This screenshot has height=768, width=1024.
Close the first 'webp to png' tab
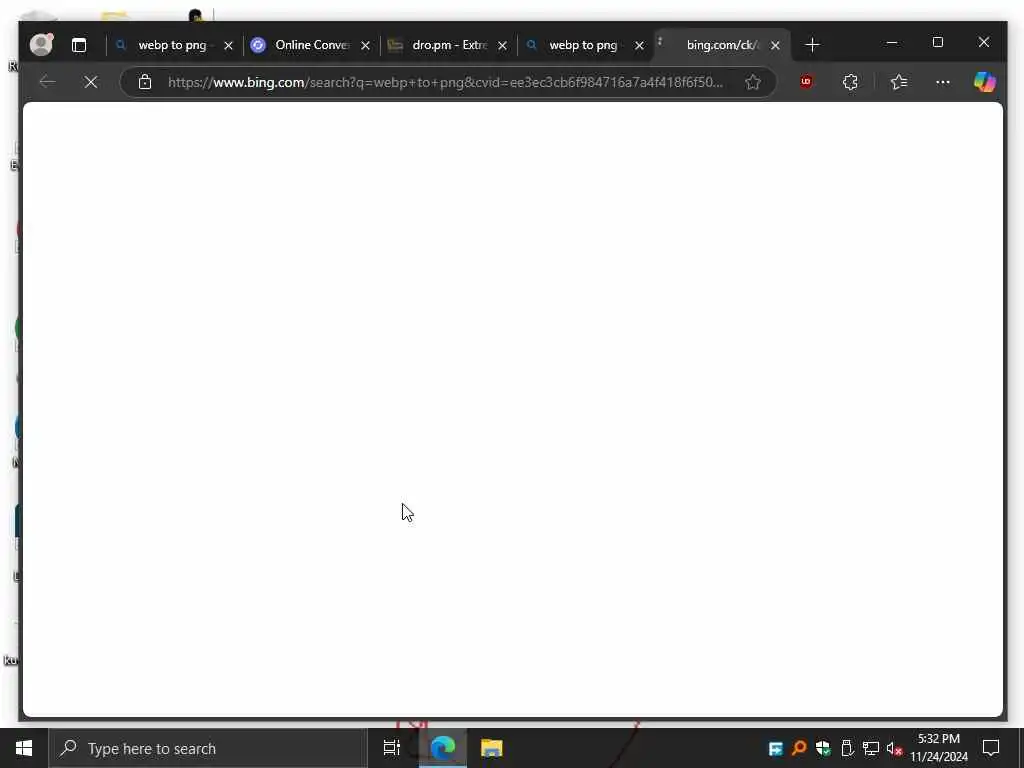pyautogui.click(x=229, y=45)
